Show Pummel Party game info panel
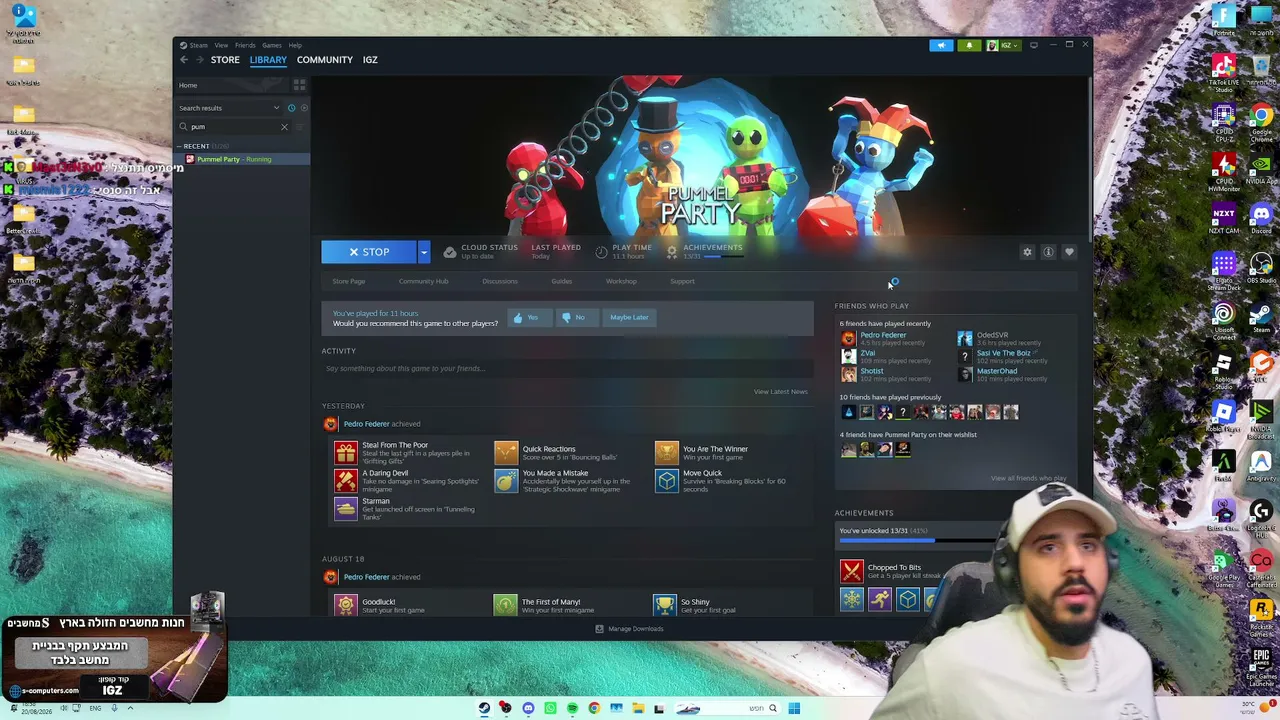The image size is (1280, 720). click(1048, 252)
